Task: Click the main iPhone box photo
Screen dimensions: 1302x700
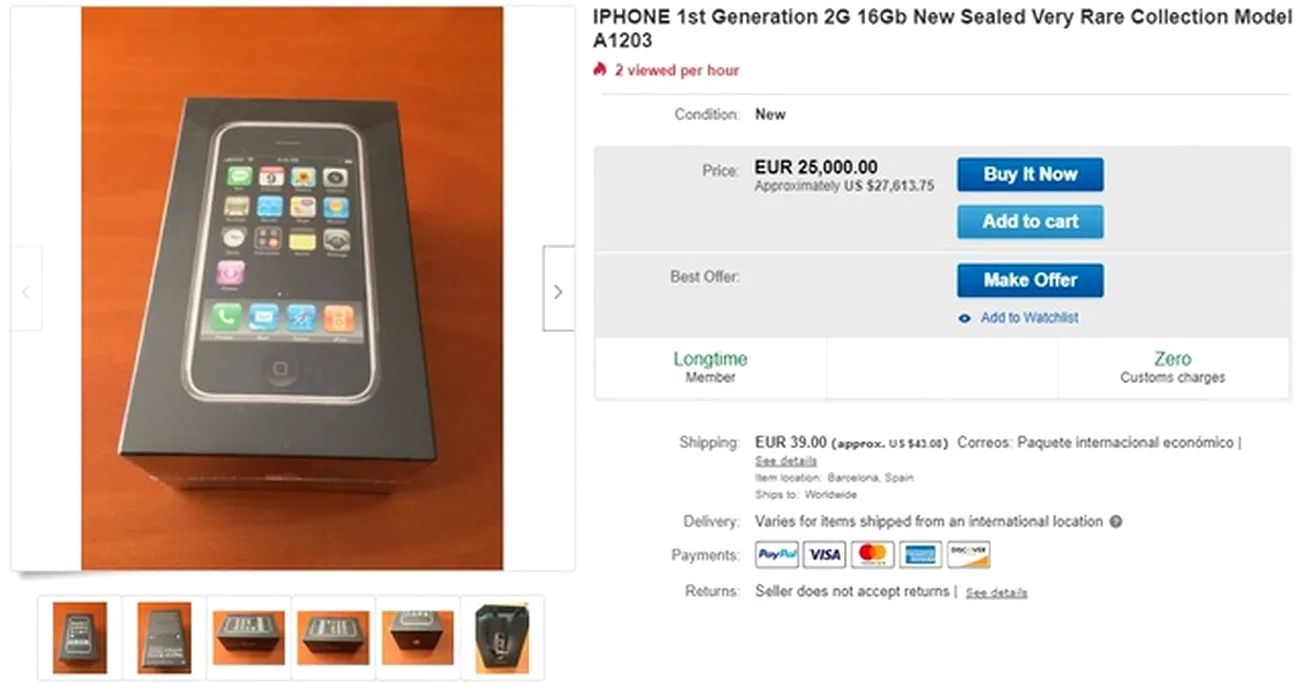Action: click(x=292, y=288)
